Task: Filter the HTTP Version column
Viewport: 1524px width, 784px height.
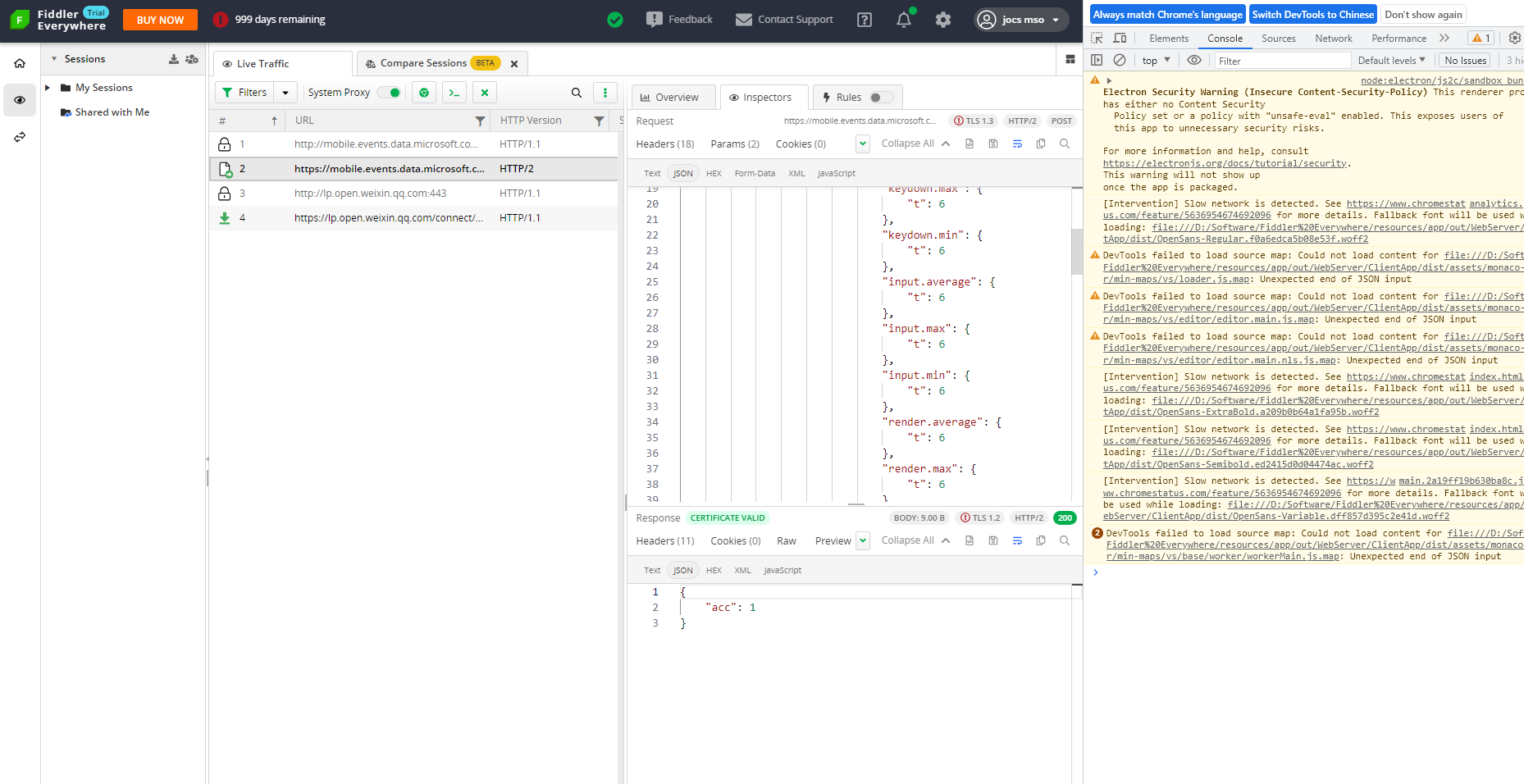Action: [600, 121]
